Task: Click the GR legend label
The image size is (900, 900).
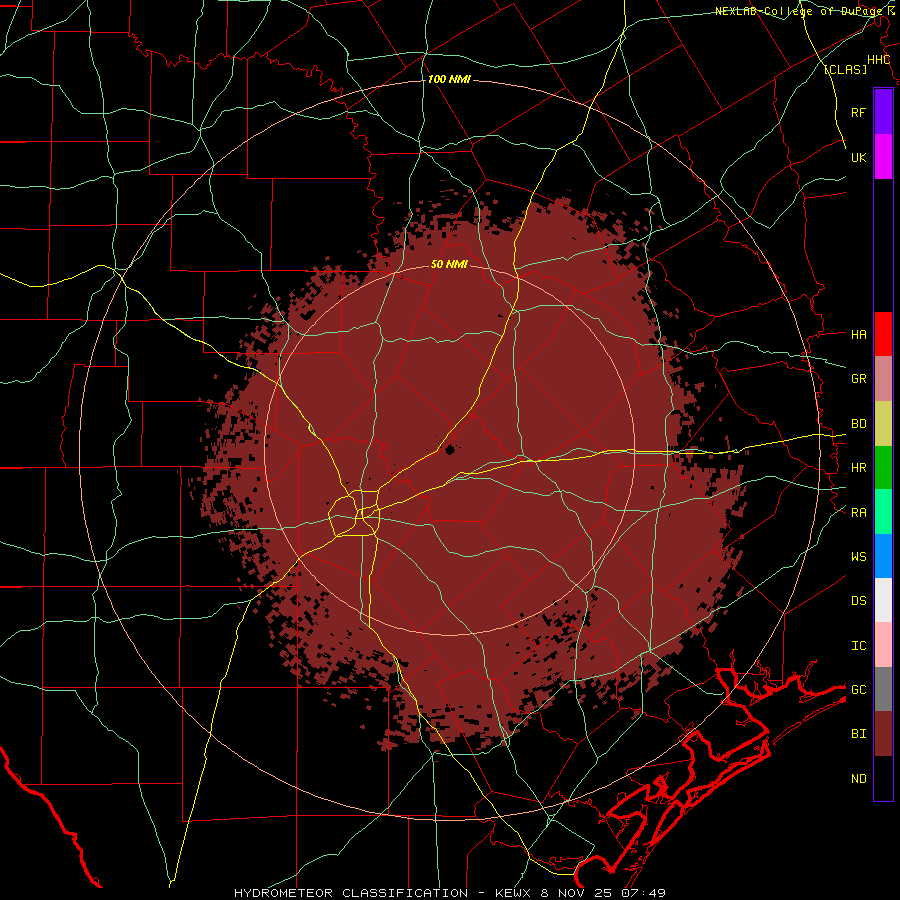Action: click(858, 379)
